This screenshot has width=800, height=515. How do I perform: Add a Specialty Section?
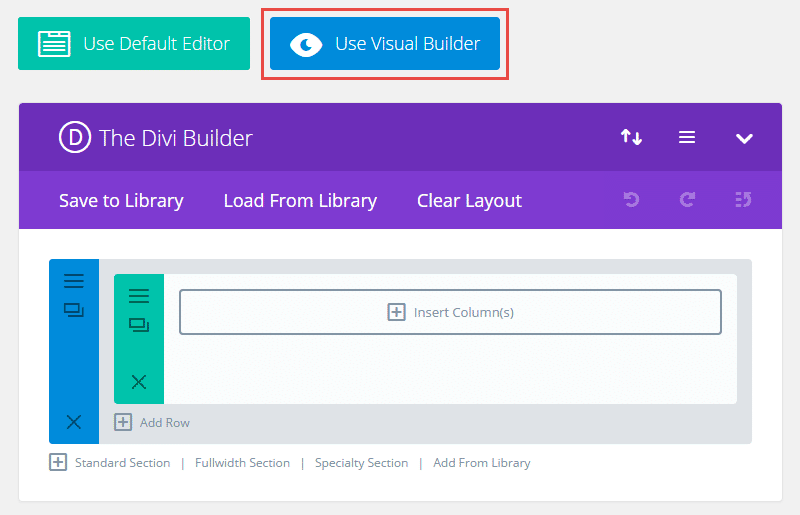click(x=361, y=463)
